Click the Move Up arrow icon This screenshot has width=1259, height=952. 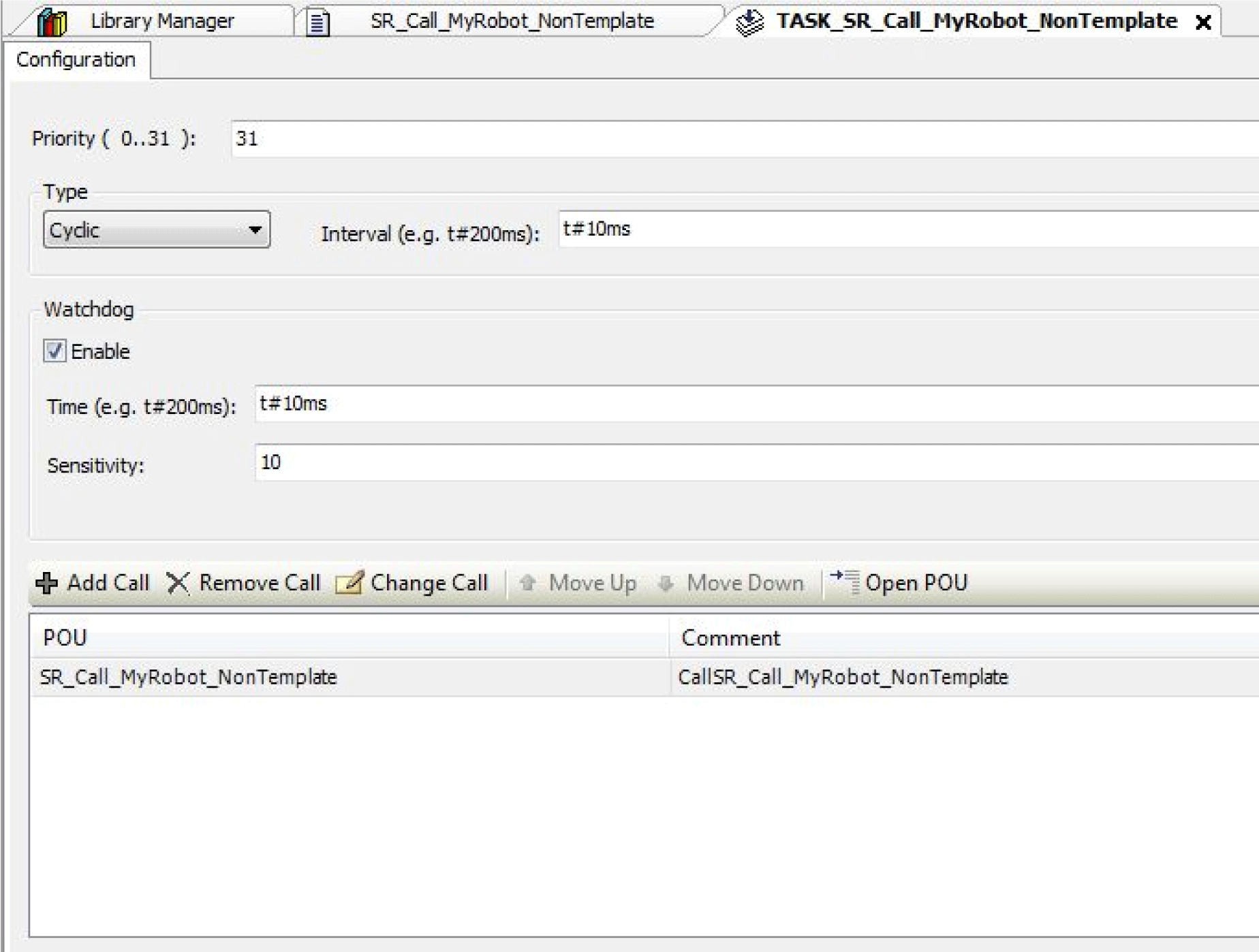[x=527, y=583]
